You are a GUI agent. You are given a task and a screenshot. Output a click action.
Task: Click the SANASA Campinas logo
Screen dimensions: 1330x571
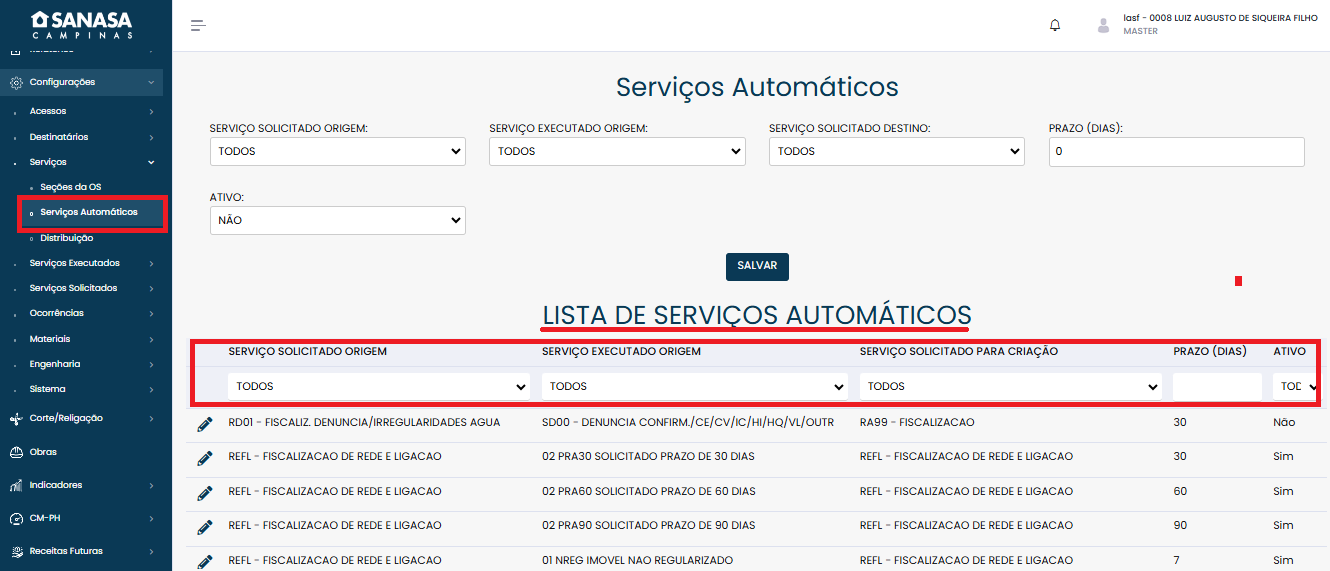click(x=81, y=25)
